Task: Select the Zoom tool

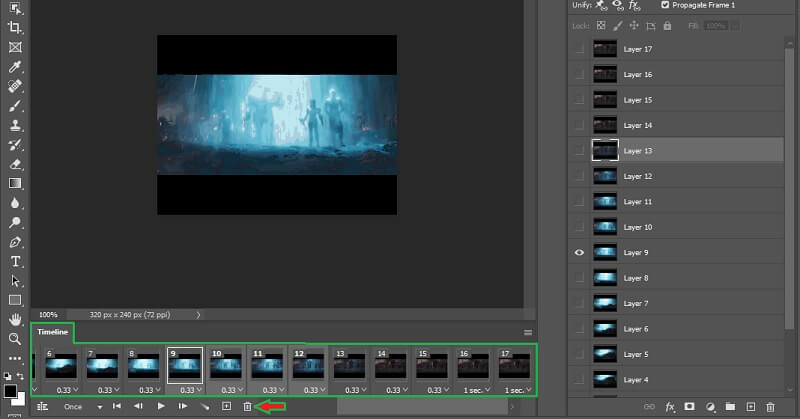Action: (x=15, y=339)
